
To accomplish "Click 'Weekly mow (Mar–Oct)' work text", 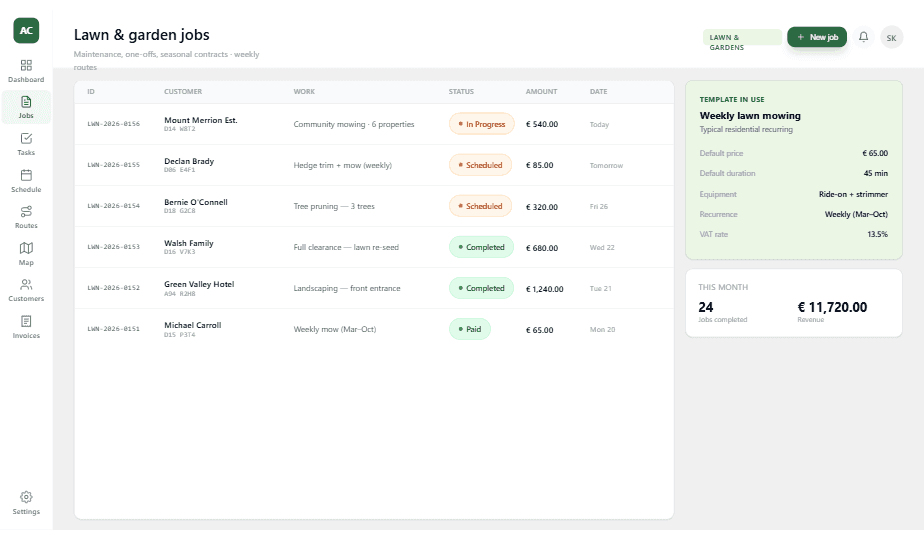I will 335,329.
